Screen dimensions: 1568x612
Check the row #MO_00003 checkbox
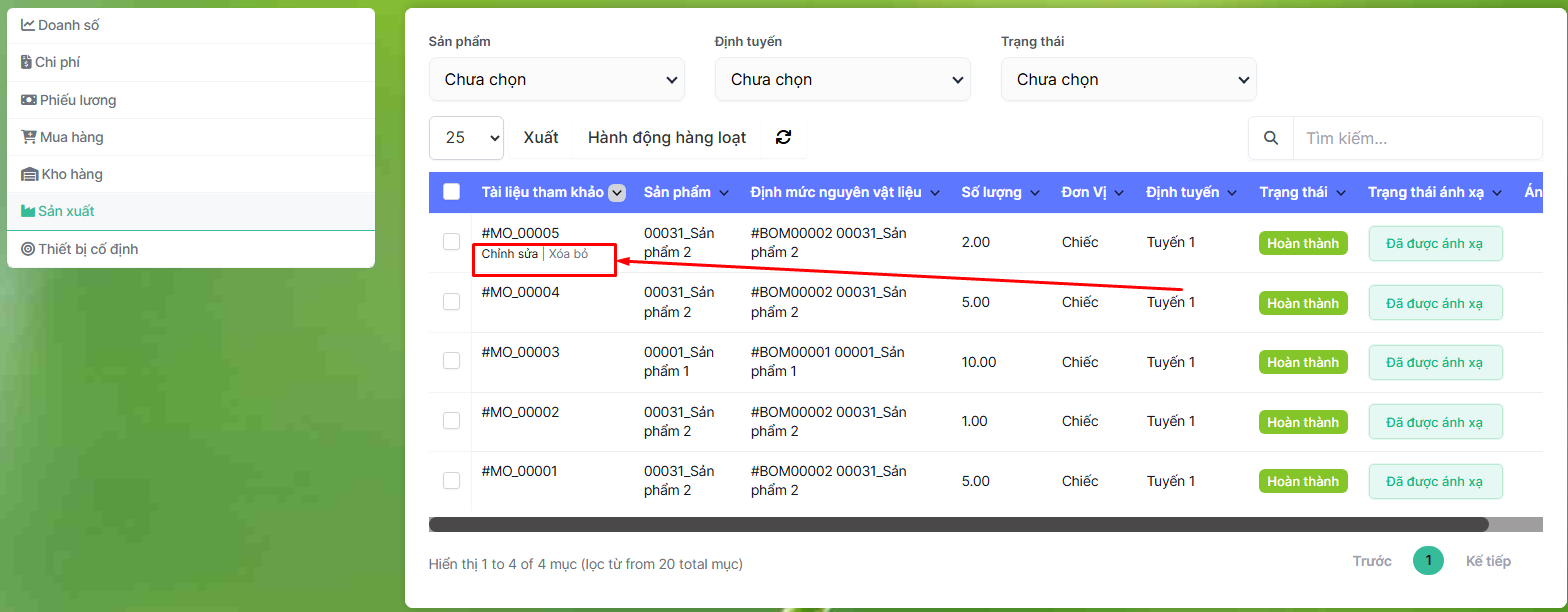coord(451,361)
